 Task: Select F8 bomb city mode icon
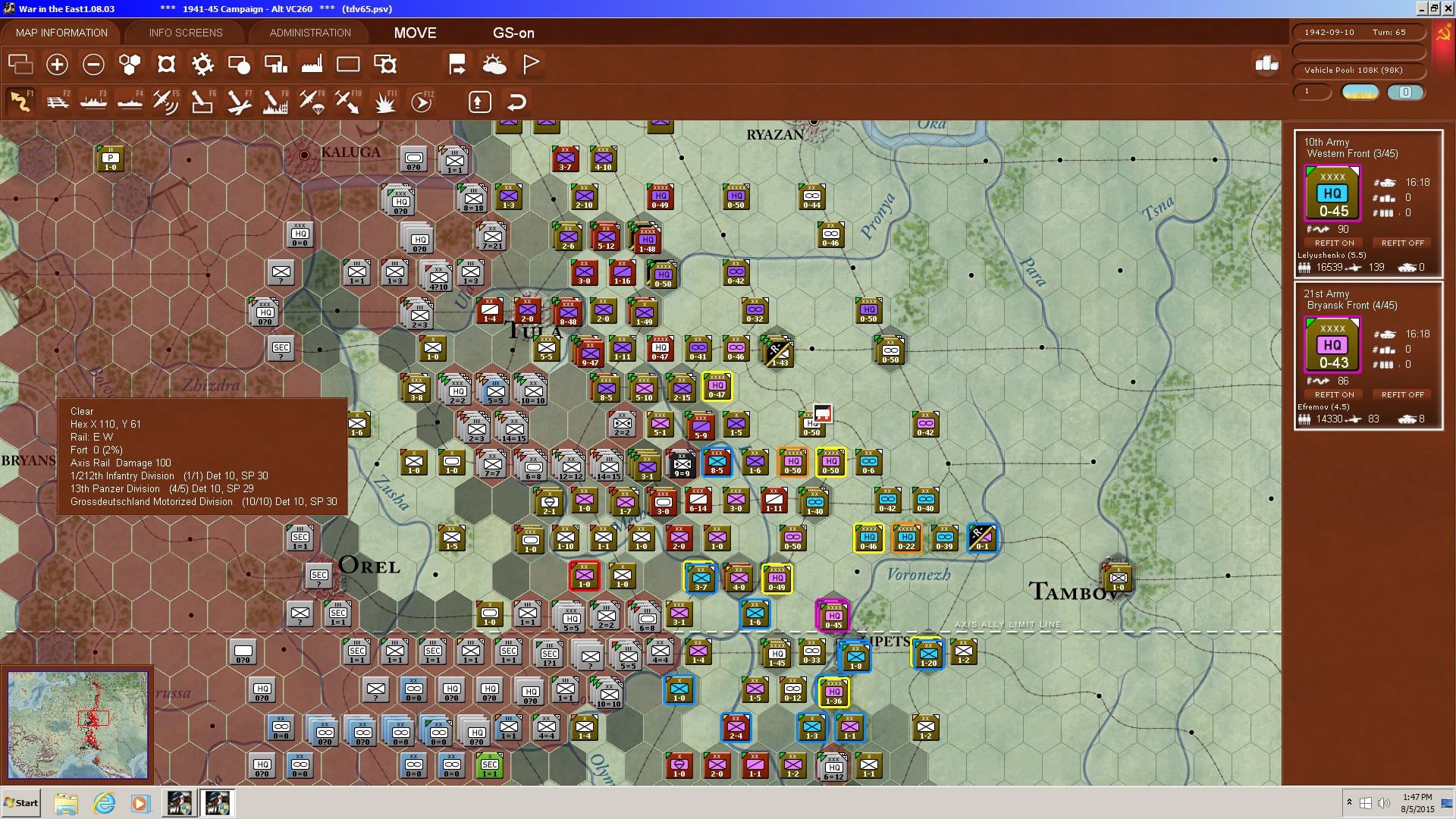(275, 102)
